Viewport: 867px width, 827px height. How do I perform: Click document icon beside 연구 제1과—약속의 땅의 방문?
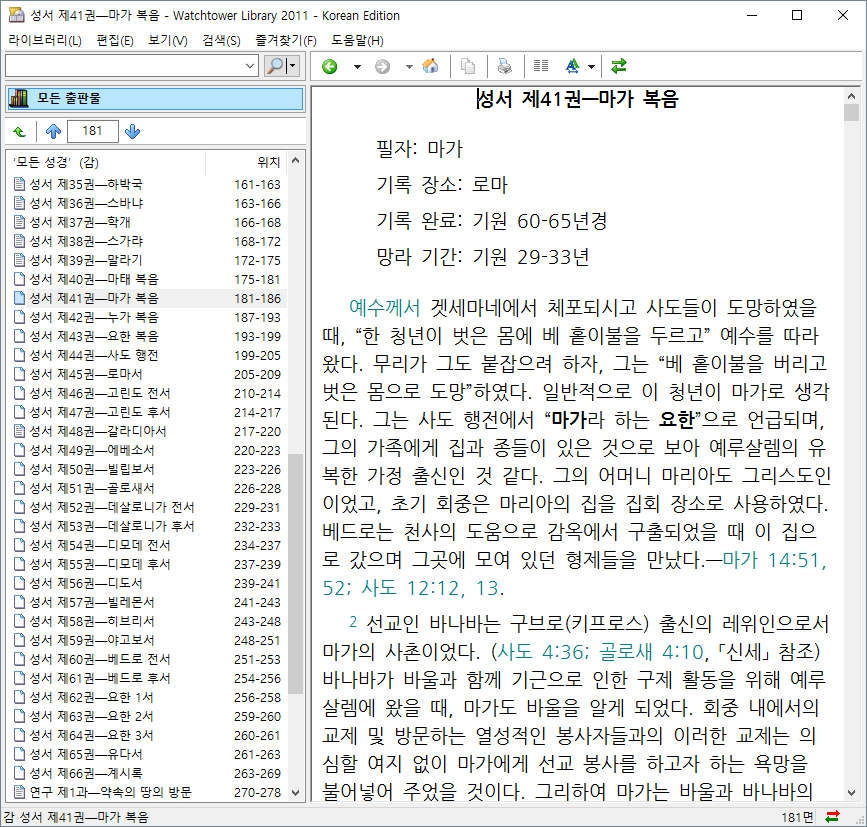pos(19,792)
